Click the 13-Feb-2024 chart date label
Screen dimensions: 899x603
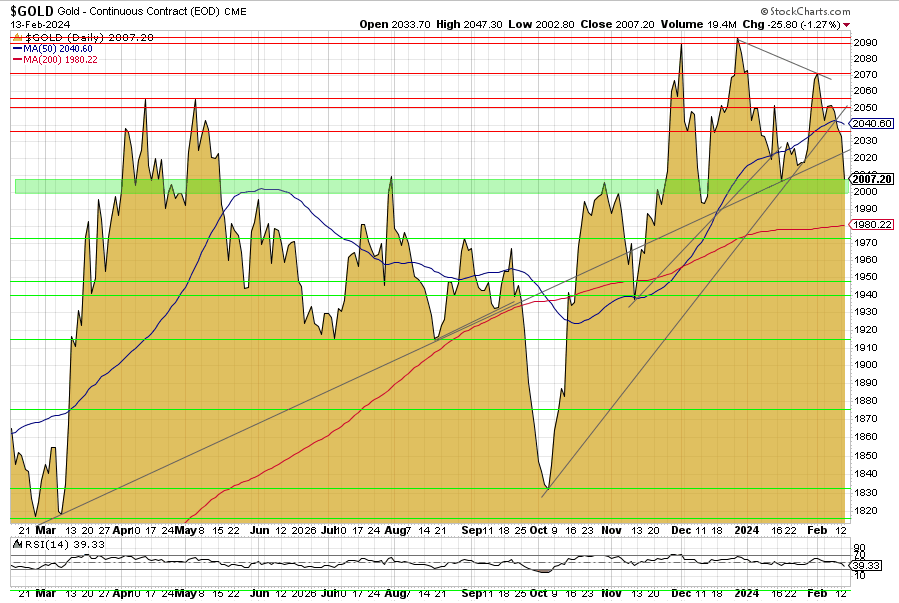point(32,24)
